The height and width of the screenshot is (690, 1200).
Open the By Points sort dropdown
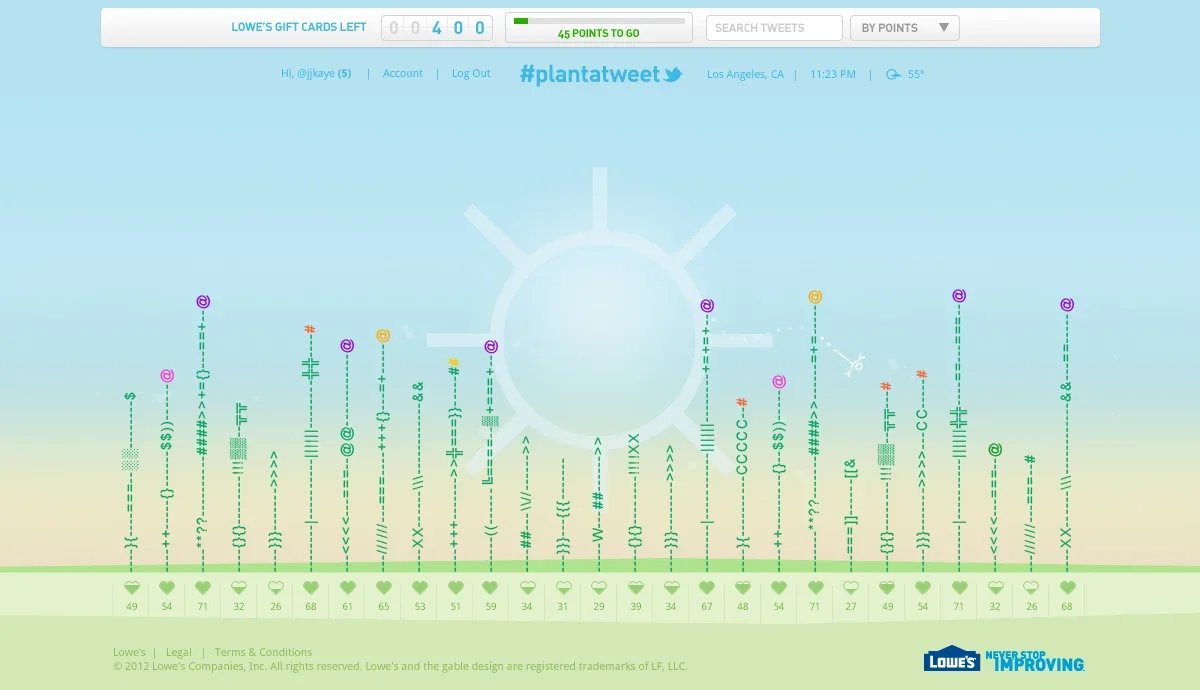905,28
